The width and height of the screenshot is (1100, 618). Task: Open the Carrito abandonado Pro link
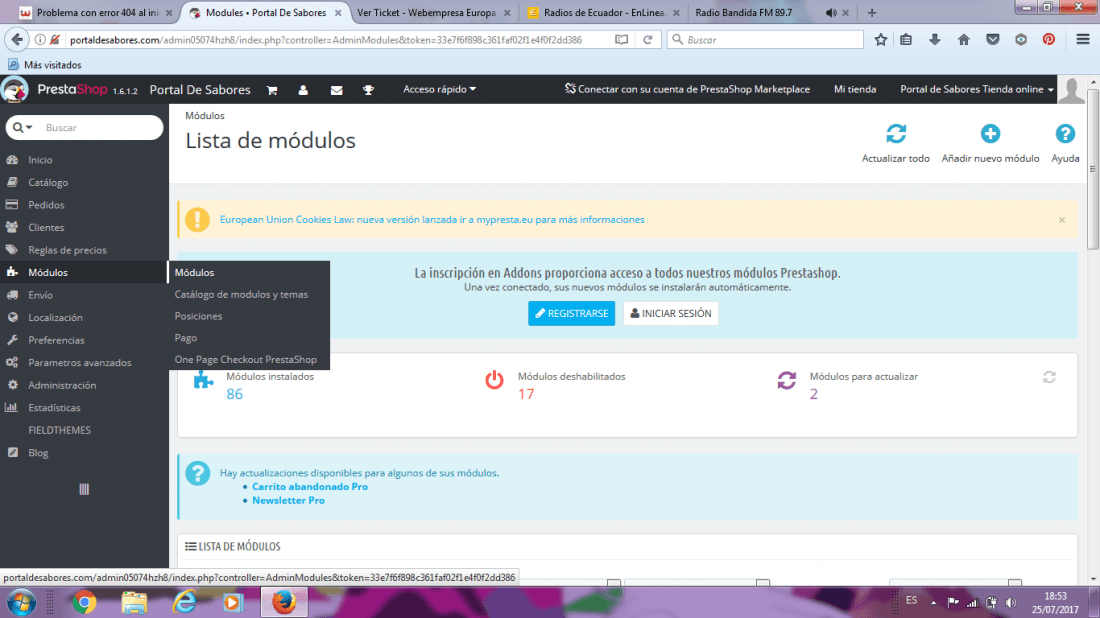click(309, 486)
